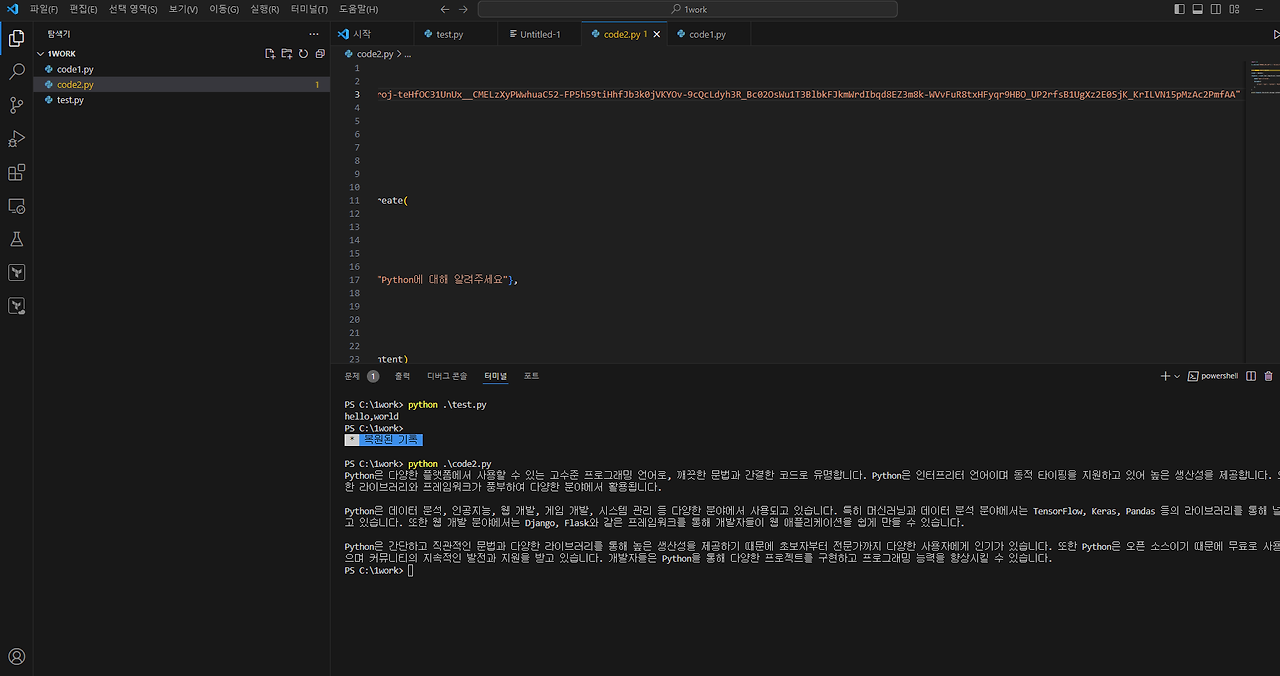1280x676 pixels.
Task: Collapse all folders in Explorer
Action: click(x=320, y=54)
